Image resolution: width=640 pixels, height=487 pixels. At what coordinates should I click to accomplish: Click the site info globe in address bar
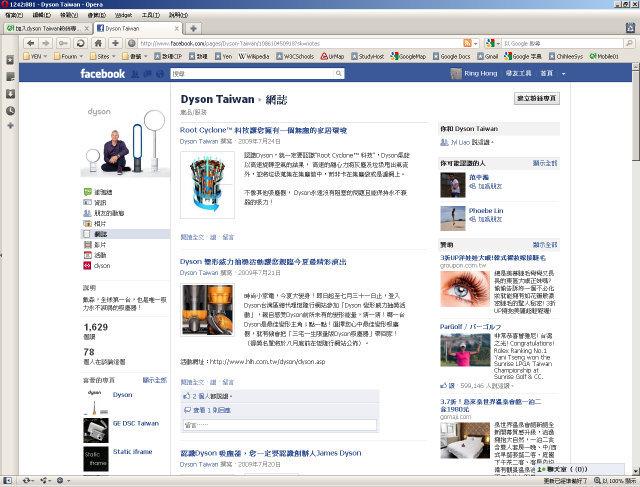[x=131, y=43]
